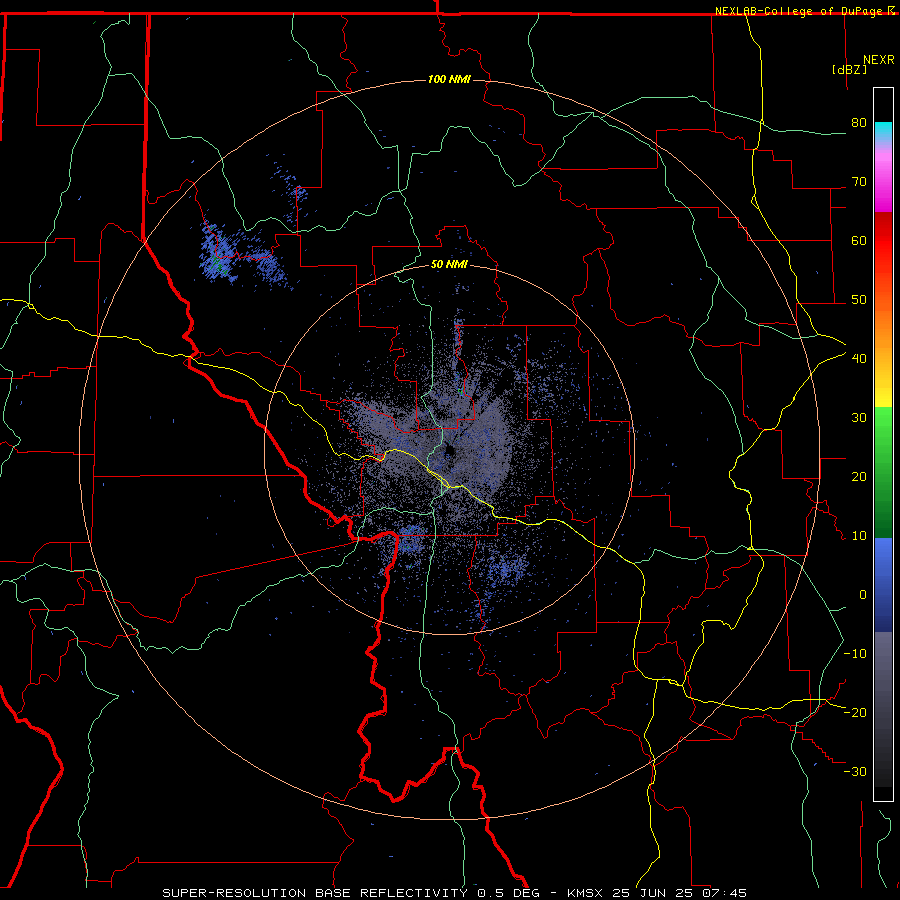This screenshot has width=900, height=900.
Task: Click the NEXR label above the color scale
Action: tap(879, 60)
